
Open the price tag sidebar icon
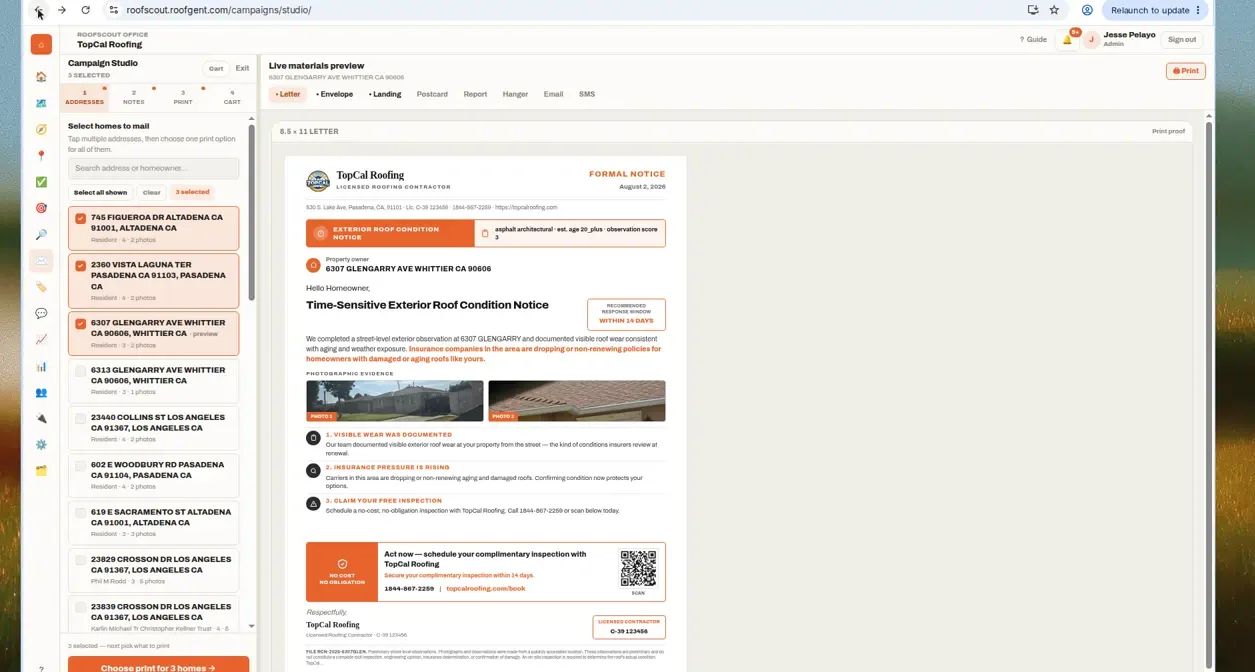click(41, 287)
